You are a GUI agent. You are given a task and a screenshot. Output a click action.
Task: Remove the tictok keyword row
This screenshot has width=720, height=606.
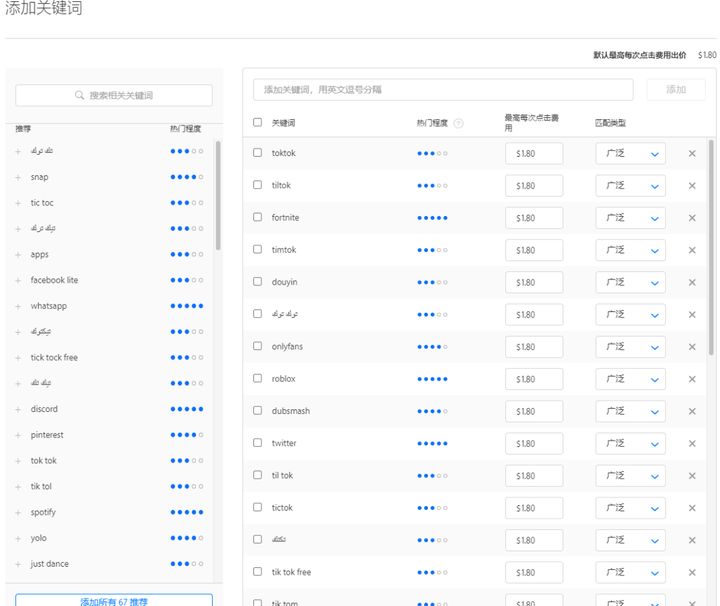click(692, 508)
